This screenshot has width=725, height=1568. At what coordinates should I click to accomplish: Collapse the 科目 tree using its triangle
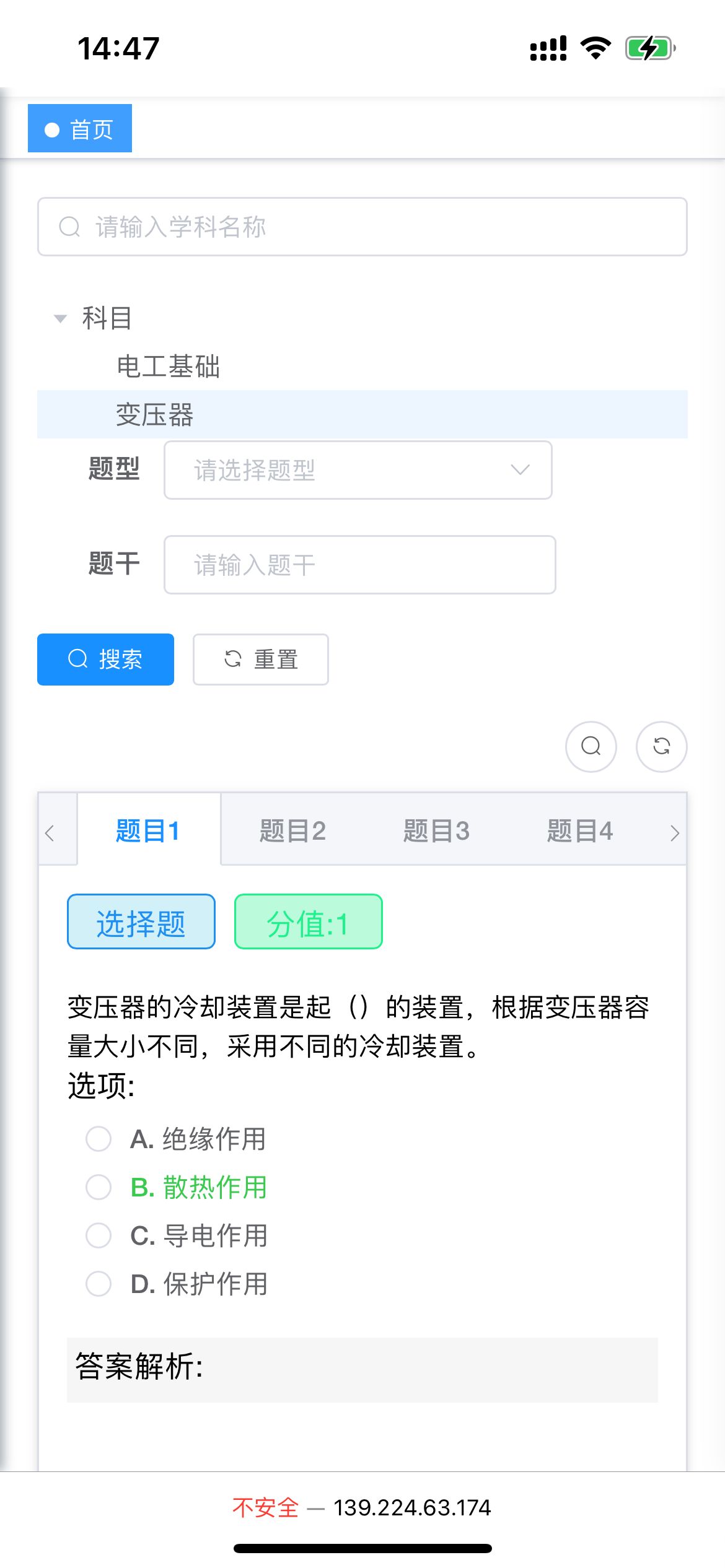(60, 318)
